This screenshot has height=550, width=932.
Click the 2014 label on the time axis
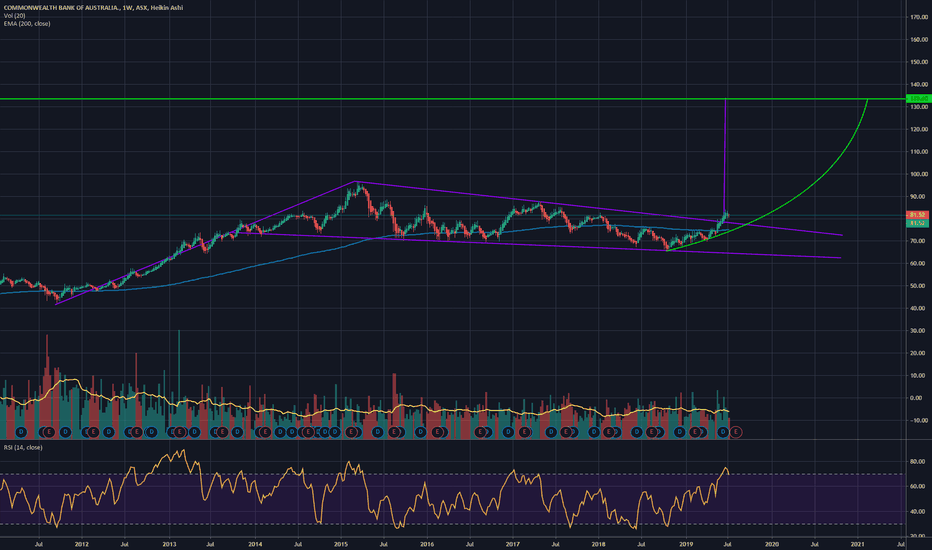pyautogui.click(x=255, y=544)
